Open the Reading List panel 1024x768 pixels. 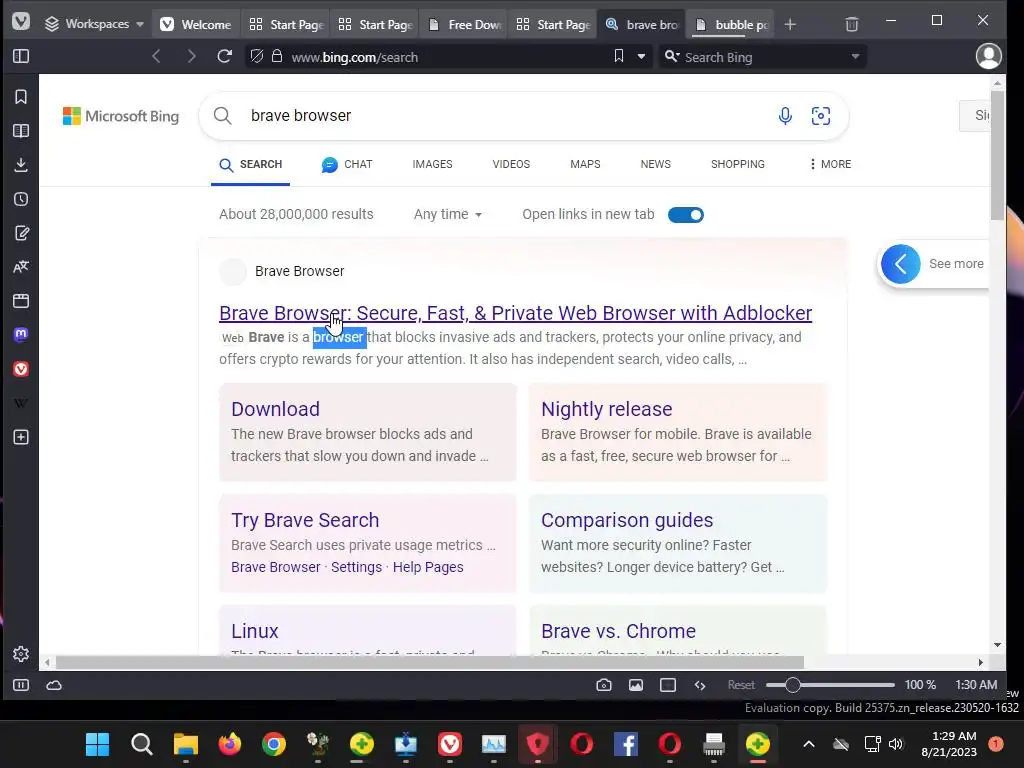(21, 131)
